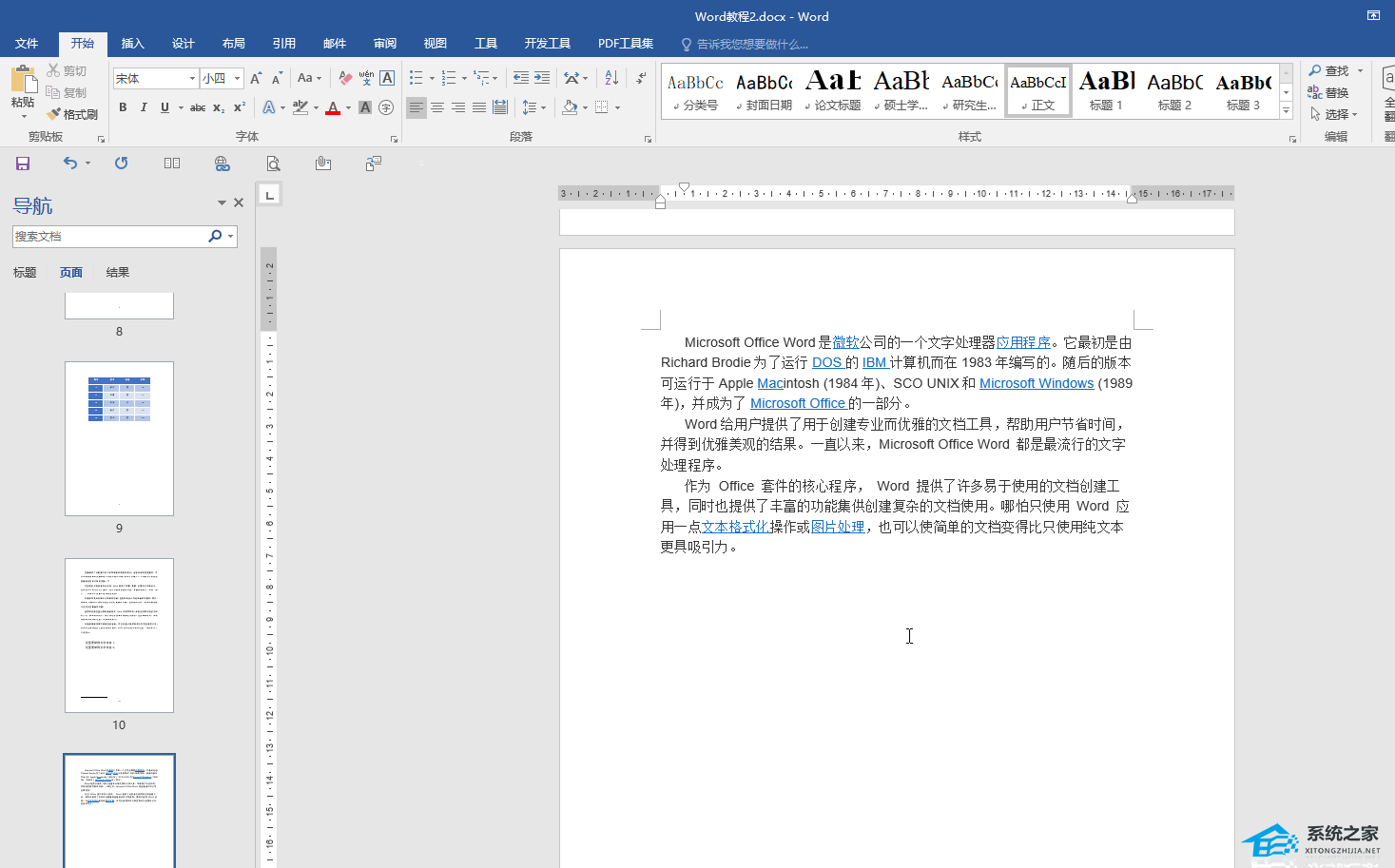The width and height of the screenshot is (1395, 868).
Task: Open the font name dropdown showing 宋体
Action: pos(192,79)
